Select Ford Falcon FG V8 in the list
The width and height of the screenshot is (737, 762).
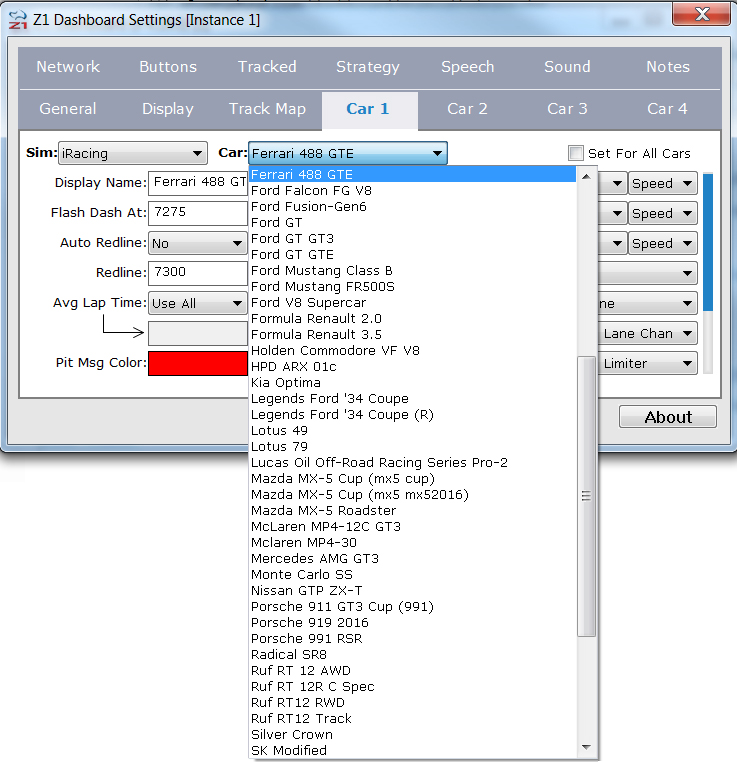click(412, 190)
